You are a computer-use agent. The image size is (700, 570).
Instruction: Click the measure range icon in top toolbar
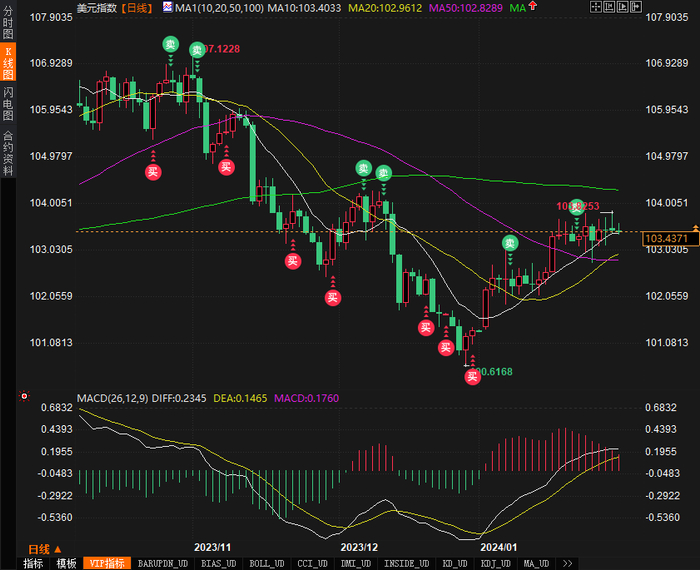coord(609,7)
